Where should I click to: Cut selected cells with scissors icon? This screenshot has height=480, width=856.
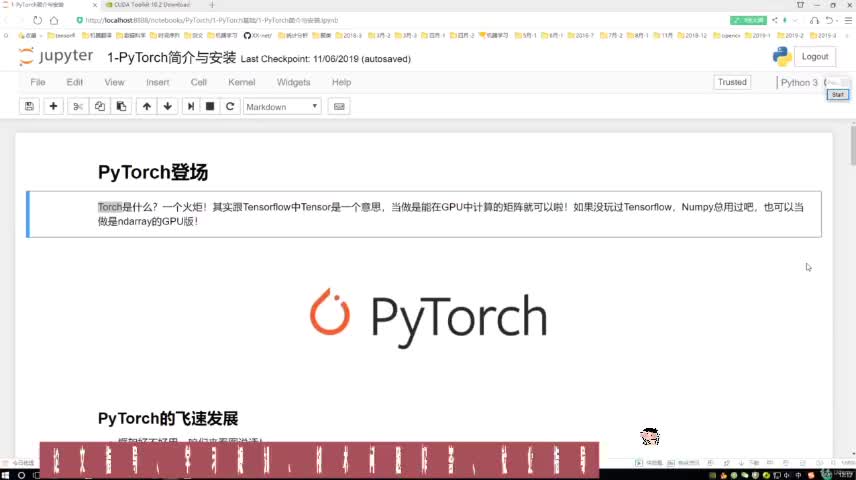78,106
